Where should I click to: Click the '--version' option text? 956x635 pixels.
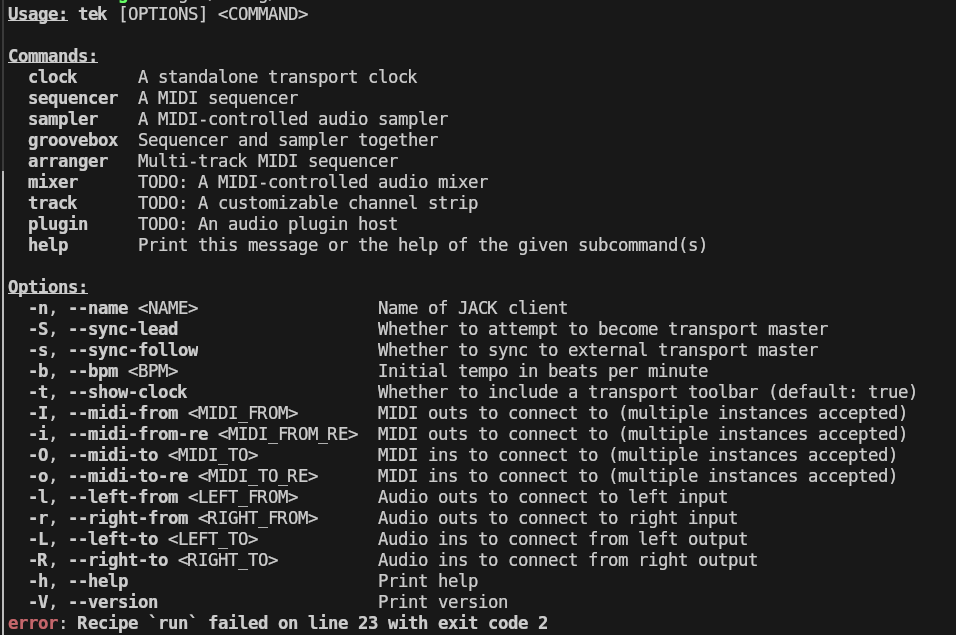113,603
